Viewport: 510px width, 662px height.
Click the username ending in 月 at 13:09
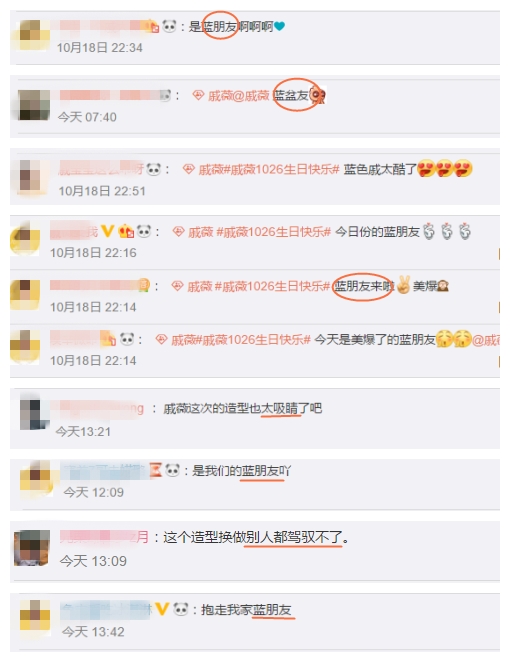[104, 537]
